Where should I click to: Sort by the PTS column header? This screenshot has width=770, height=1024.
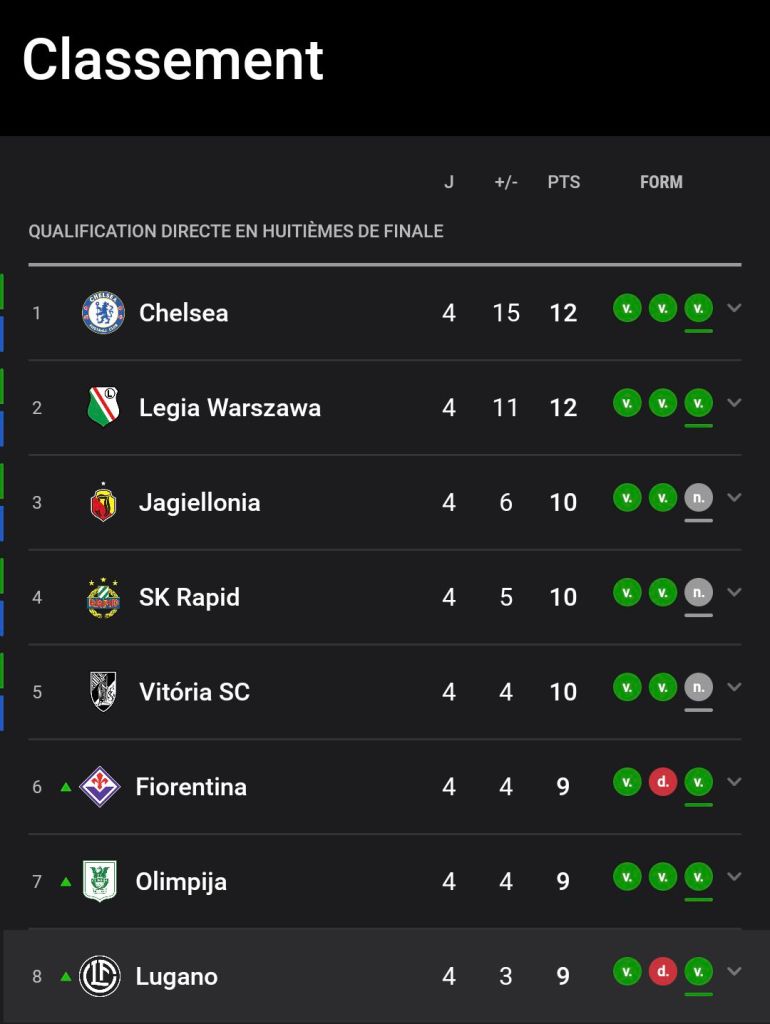pos(563,182)
